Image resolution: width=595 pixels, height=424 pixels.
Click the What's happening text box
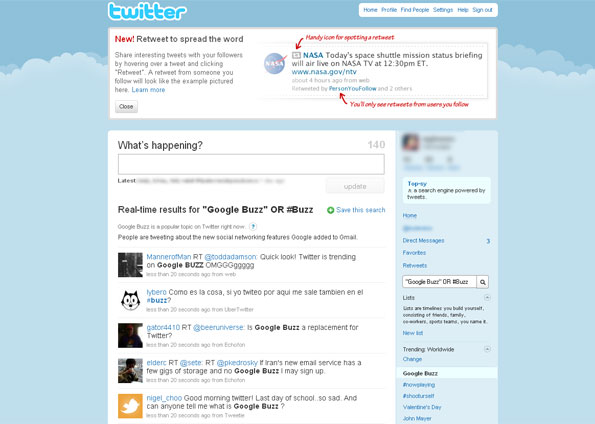point(251,164)
